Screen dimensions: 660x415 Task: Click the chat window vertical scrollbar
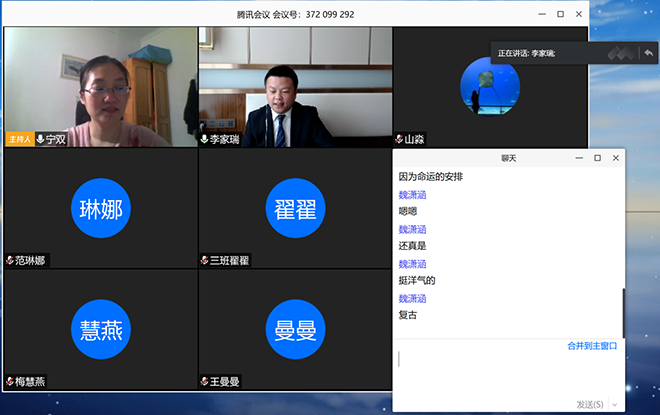click(x=623, y=313)
